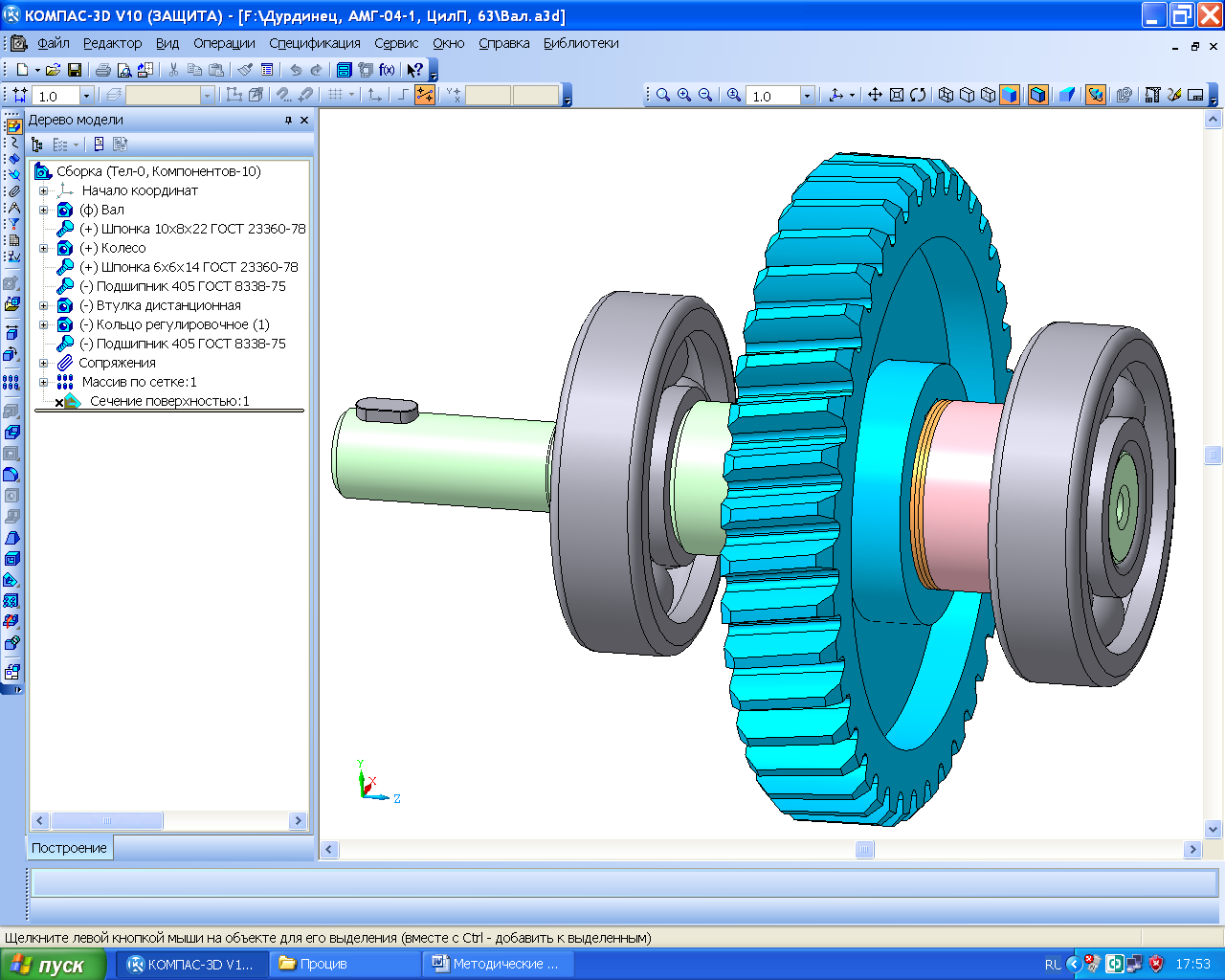Expand the Кольцо регулировочное (1) node
Viewport: 1225px width, 980px height.
(43, 324)
